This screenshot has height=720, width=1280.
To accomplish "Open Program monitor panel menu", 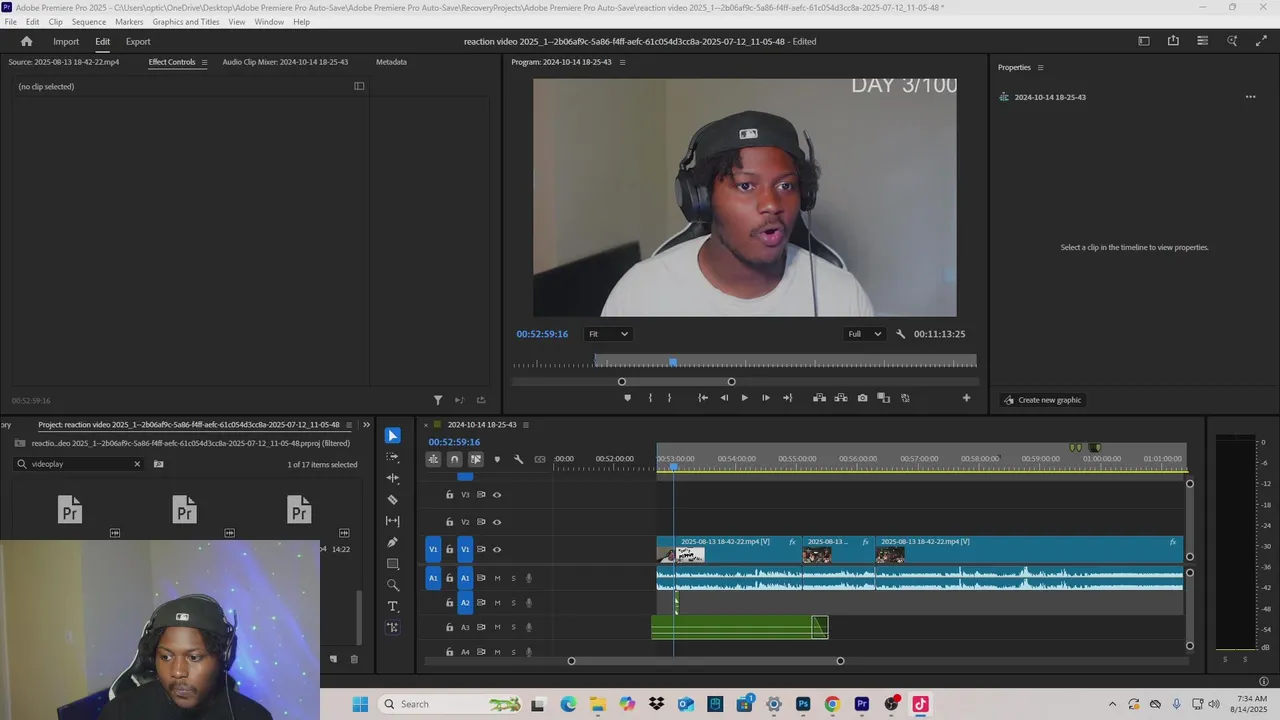I will [x=622, y=62].
